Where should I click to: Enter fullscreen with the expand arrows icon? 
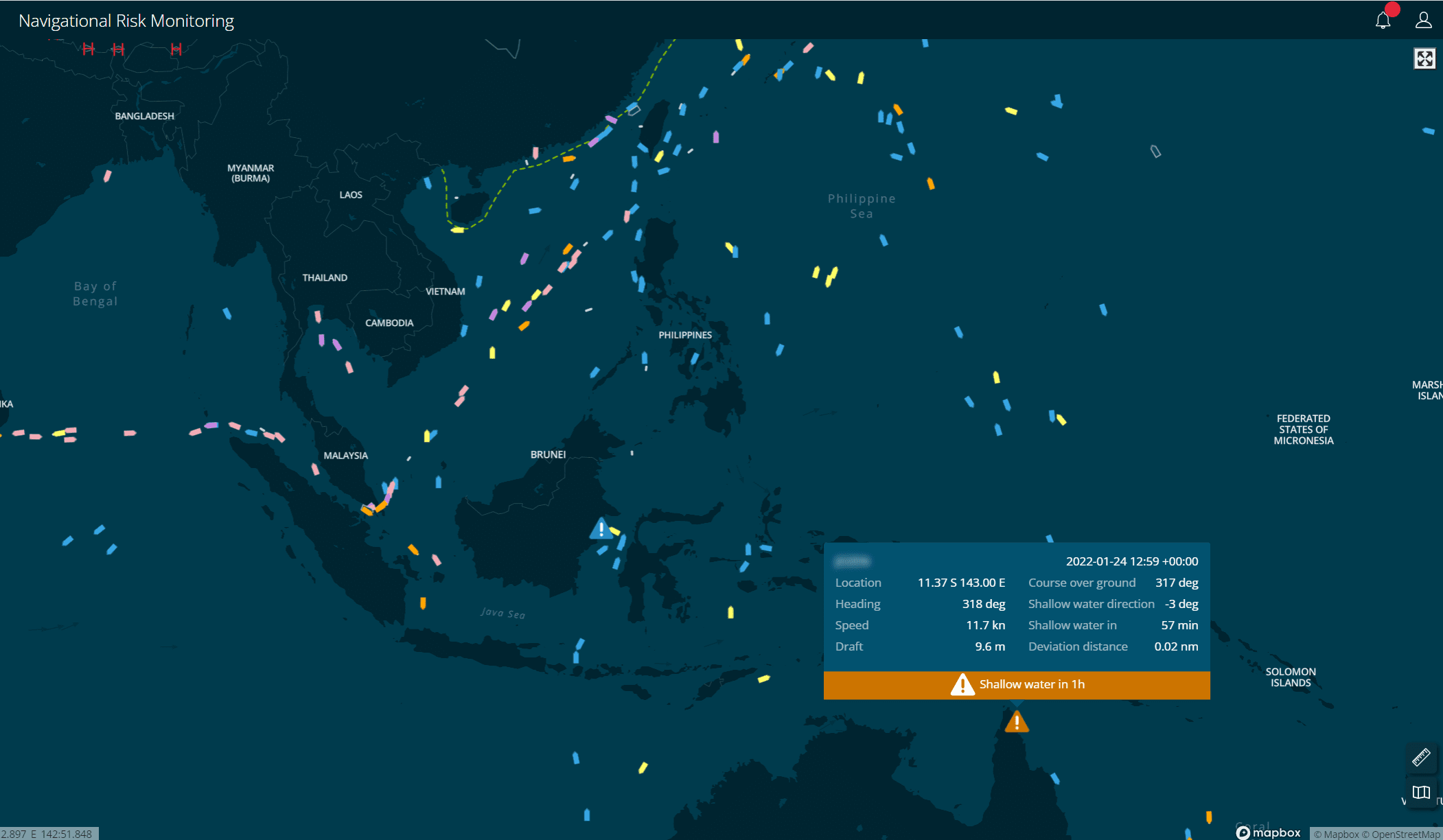click(x=1424, y=58)
